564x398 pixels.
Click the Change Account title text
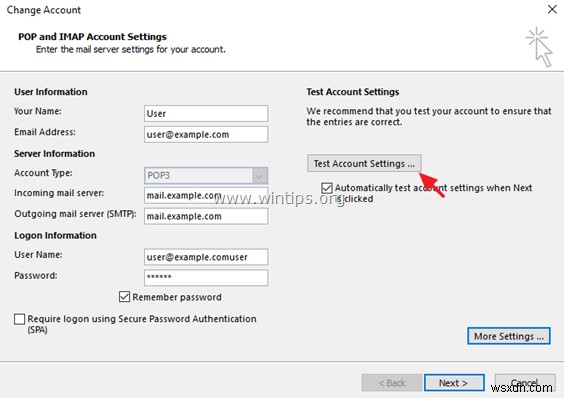[x=44, y=10]
